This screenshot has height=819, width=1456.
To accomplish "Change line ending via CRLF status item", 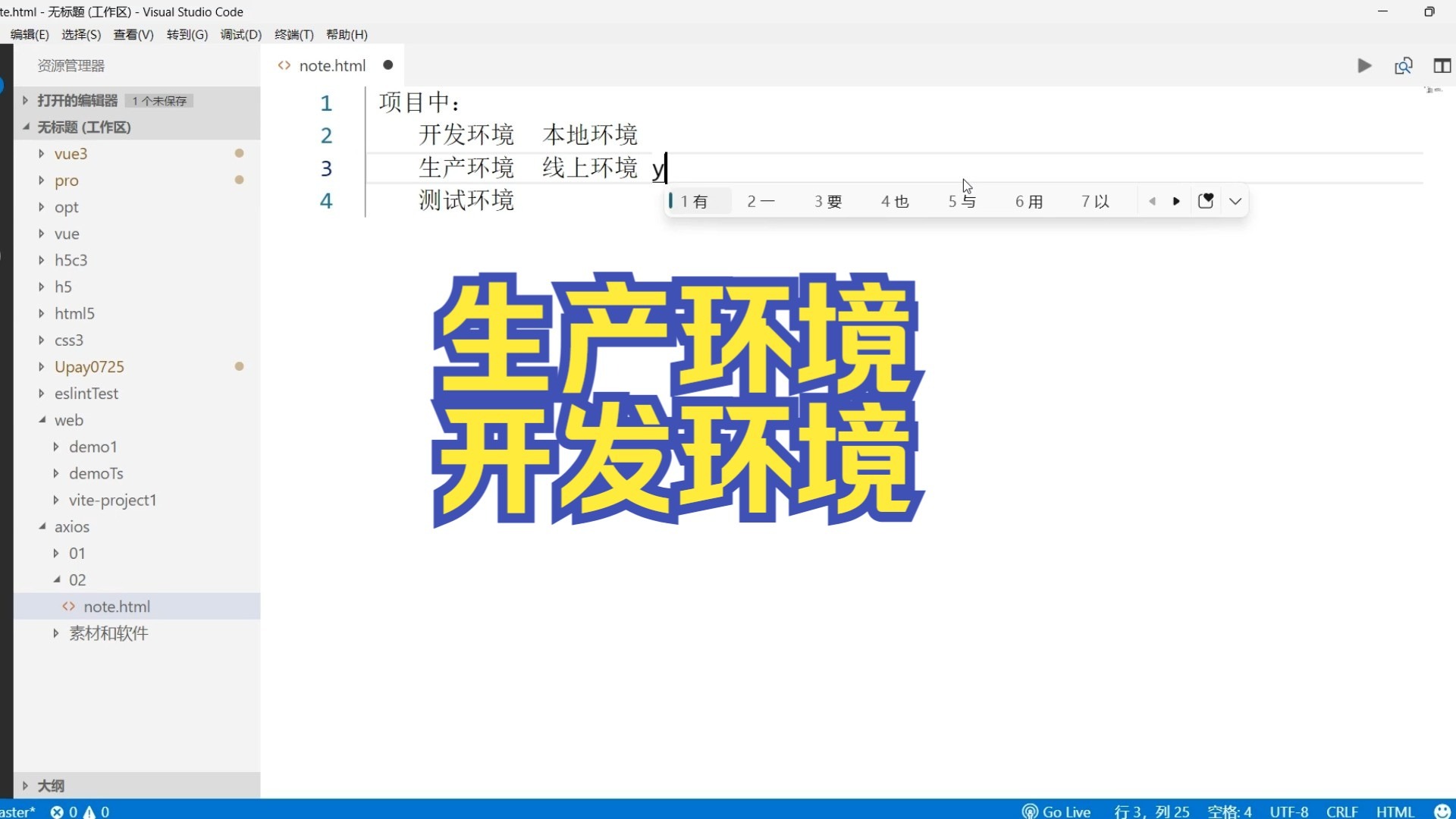I will [1342, 811].
